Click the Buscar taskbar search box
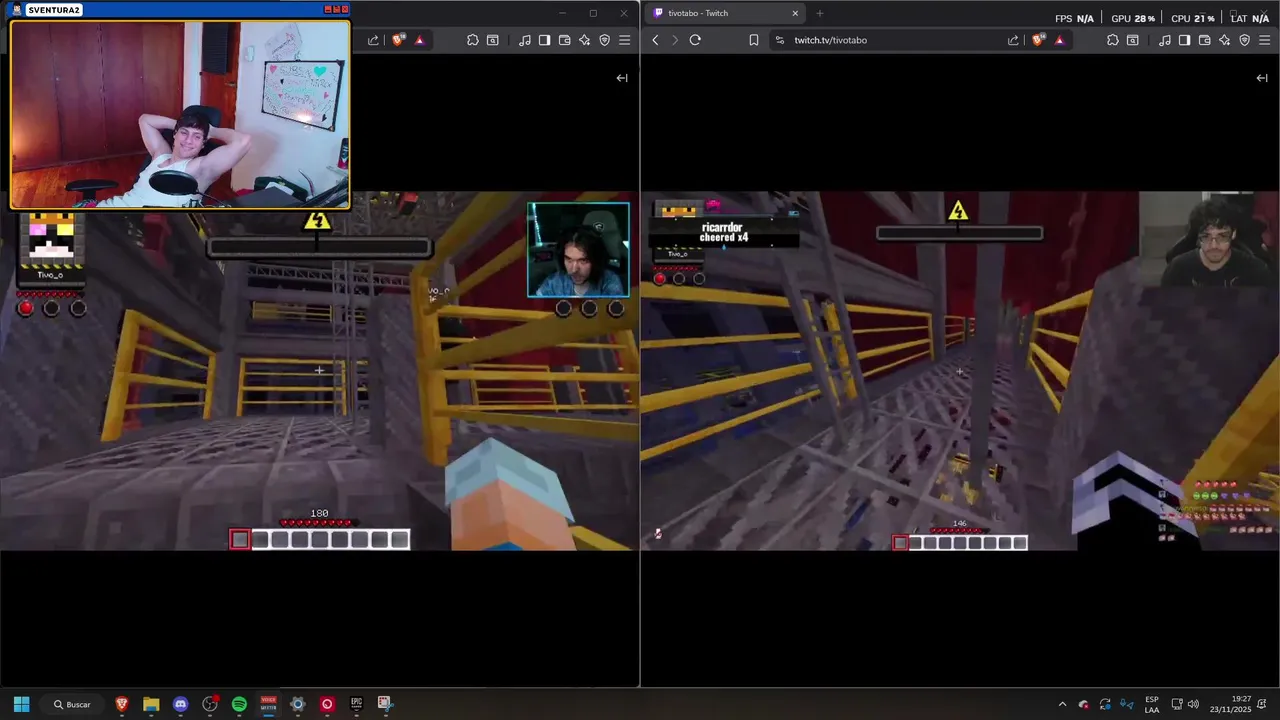The width and height of the screenshot is (1280, 720). pyautogui.click(x=72, y=704)
